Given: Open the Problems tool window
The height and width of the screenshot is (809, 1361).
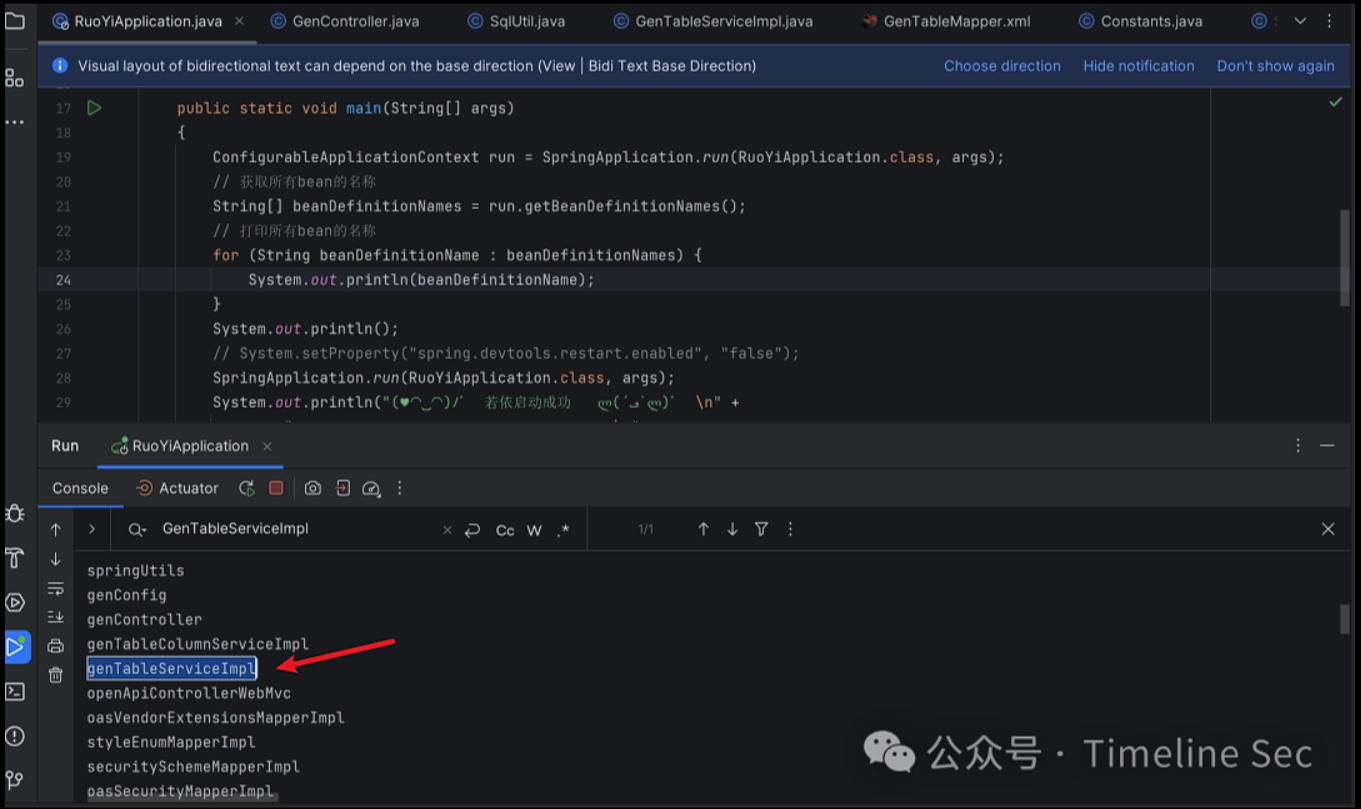Looking at the screenshot, I should pyautogui.click(x=15, y=736).
